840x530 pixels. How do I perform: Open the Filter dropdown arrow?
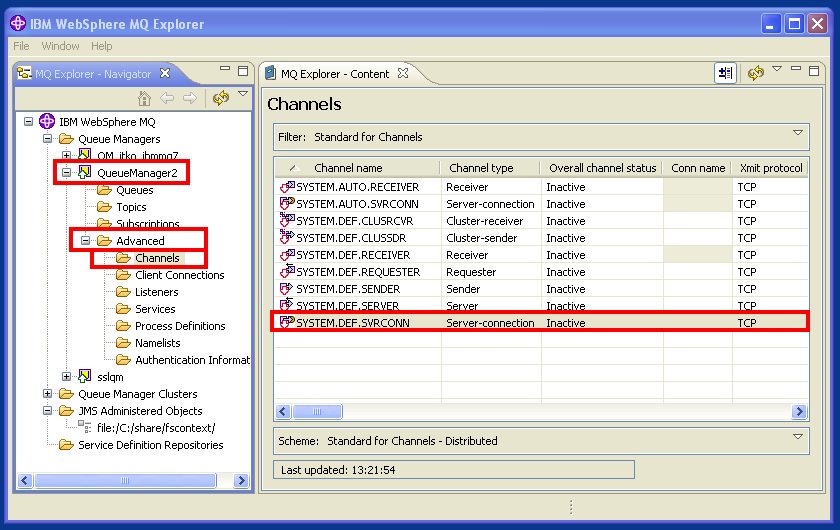[798, 132]
